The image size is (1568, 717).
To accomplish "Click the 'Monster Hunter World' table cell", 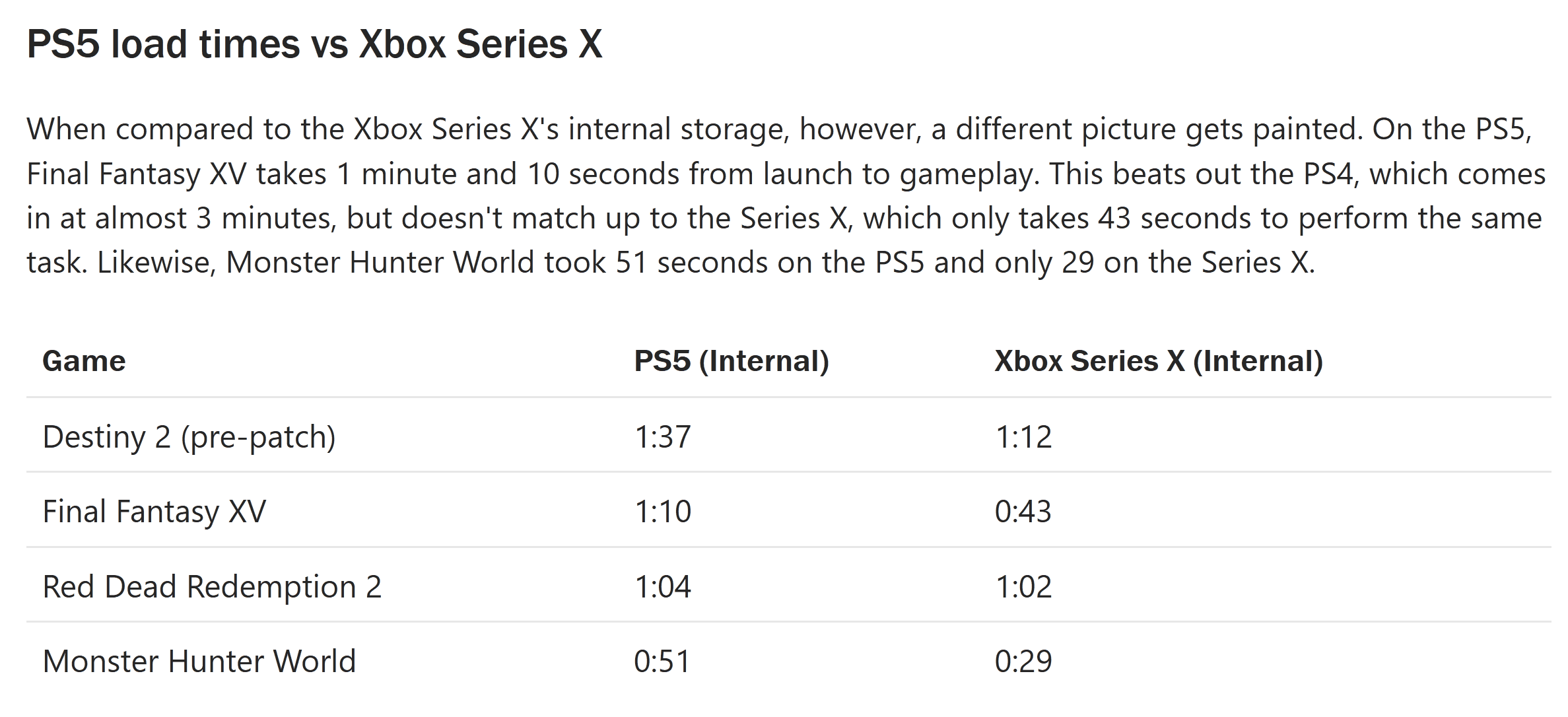I will 199,661.
